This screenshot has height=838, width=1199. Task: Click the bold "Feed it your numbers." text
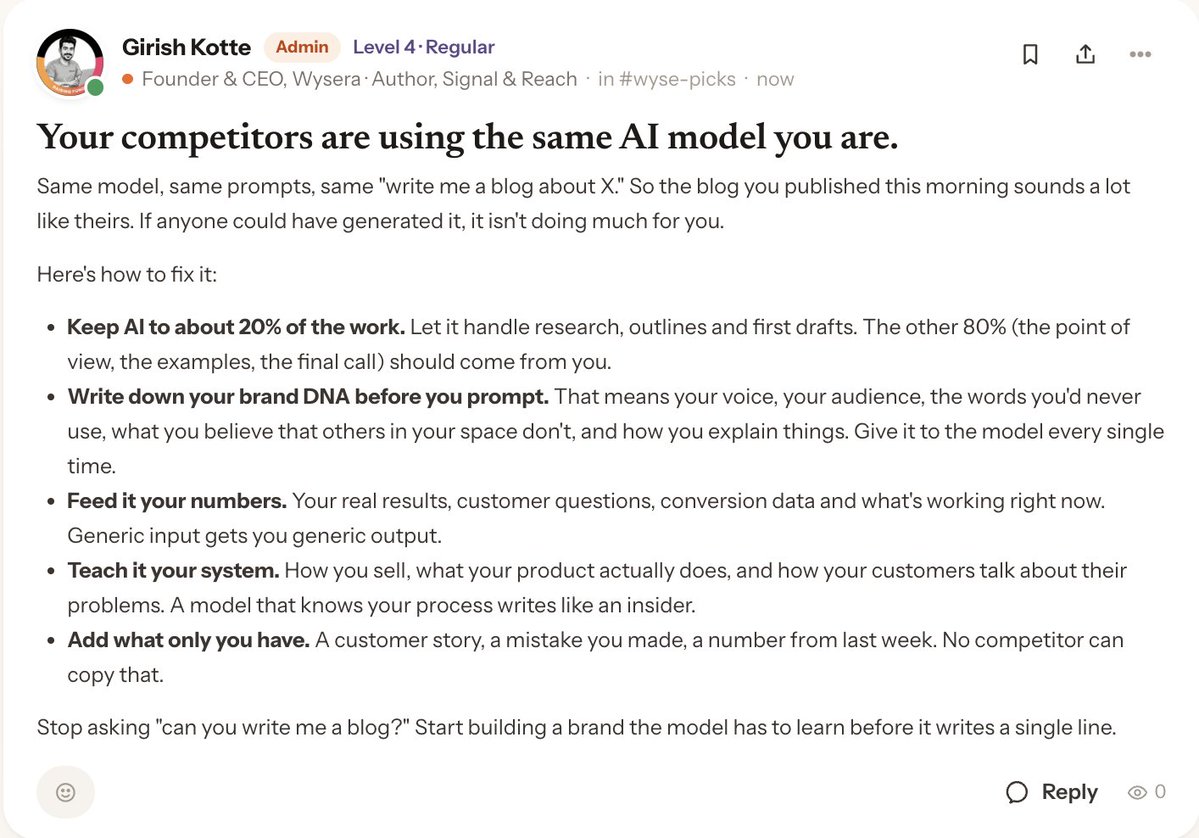[177, 501]
